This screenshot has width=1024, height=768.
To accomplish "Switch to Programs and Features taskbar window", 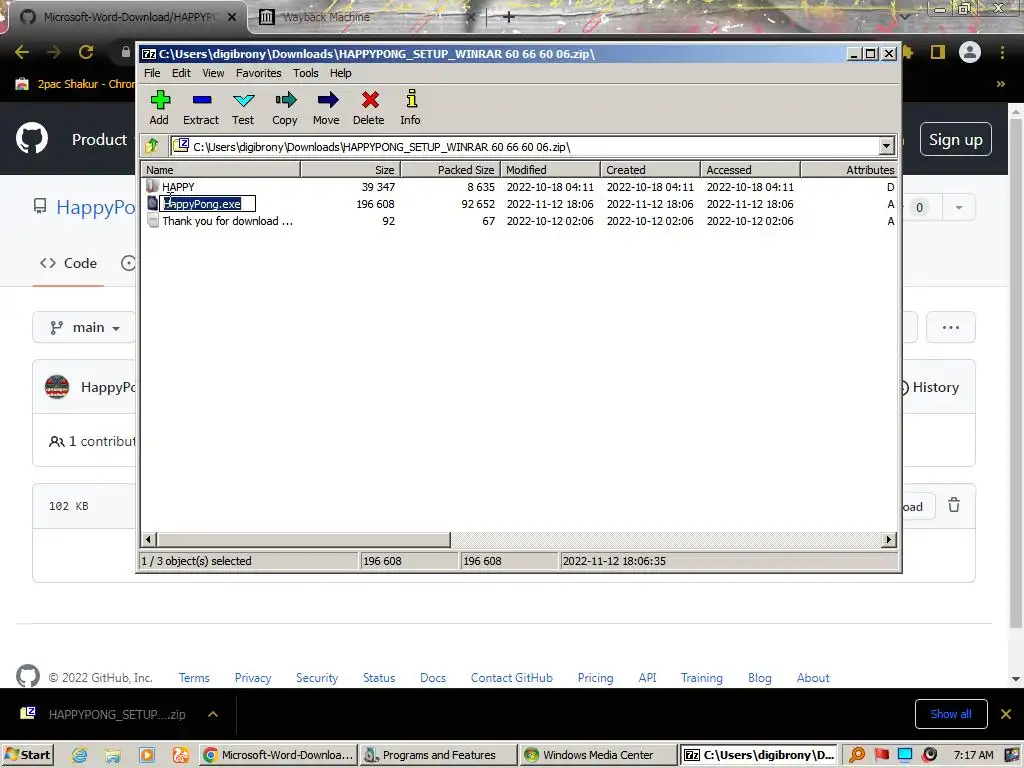I will pos(439,755).
